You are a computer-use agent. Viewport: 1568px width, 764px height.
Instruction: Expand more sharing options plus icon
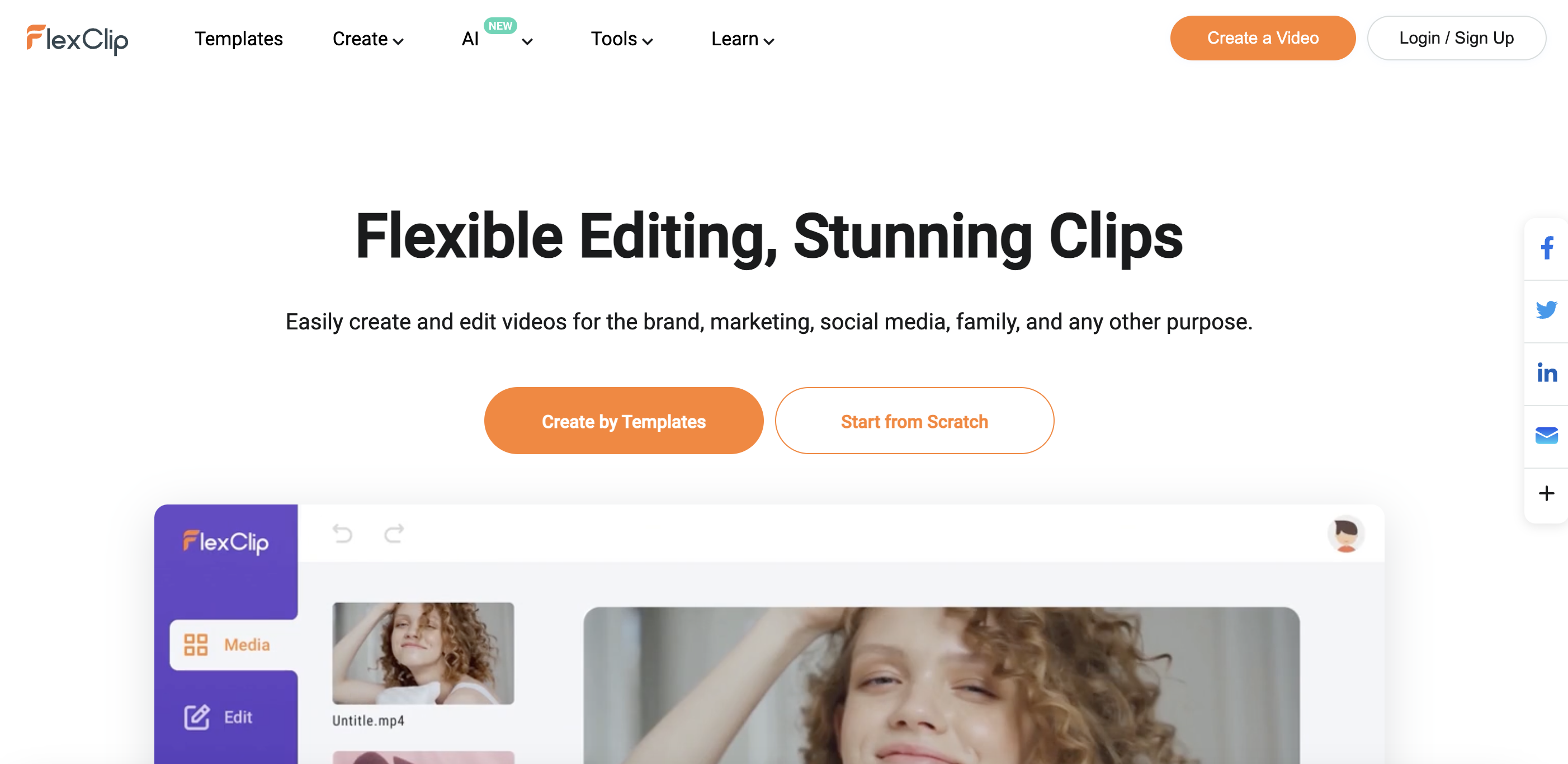click(1546, 493)
